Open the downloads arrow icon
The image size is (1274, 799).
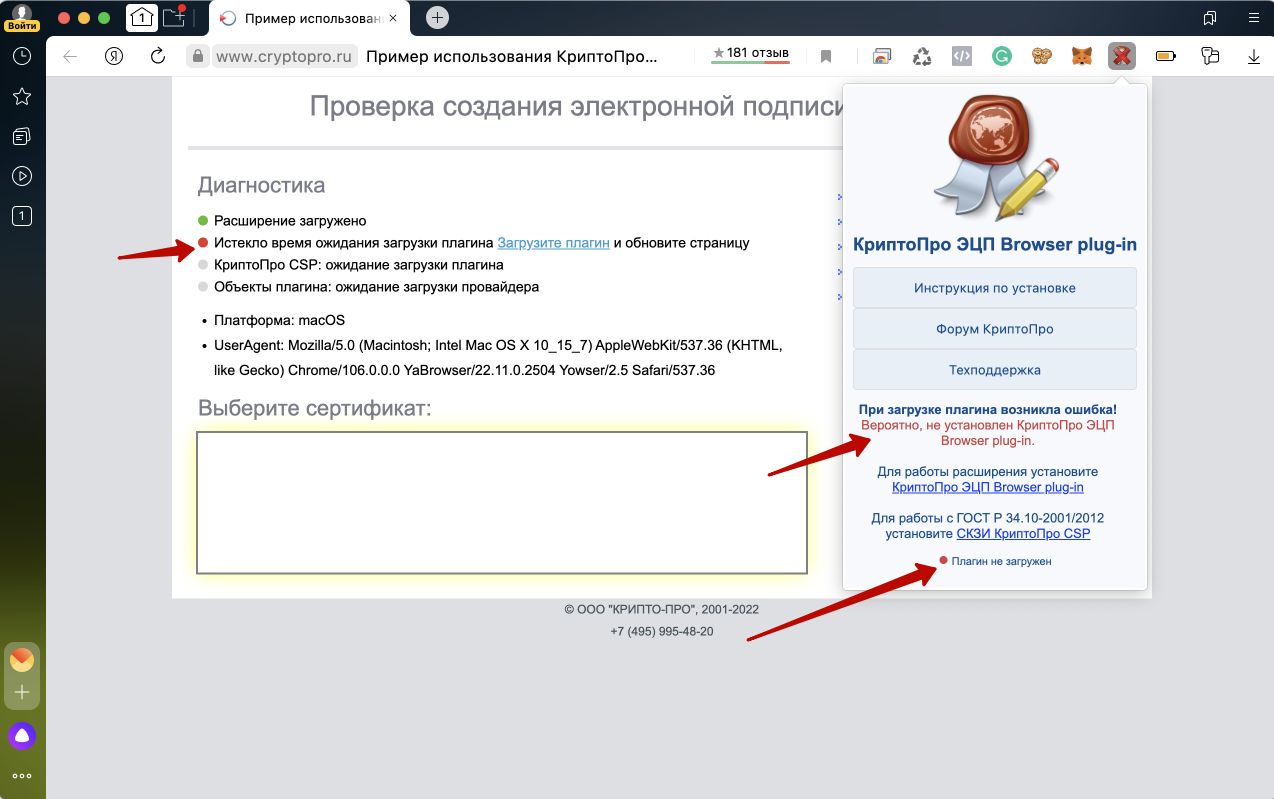click(1254, 57)
